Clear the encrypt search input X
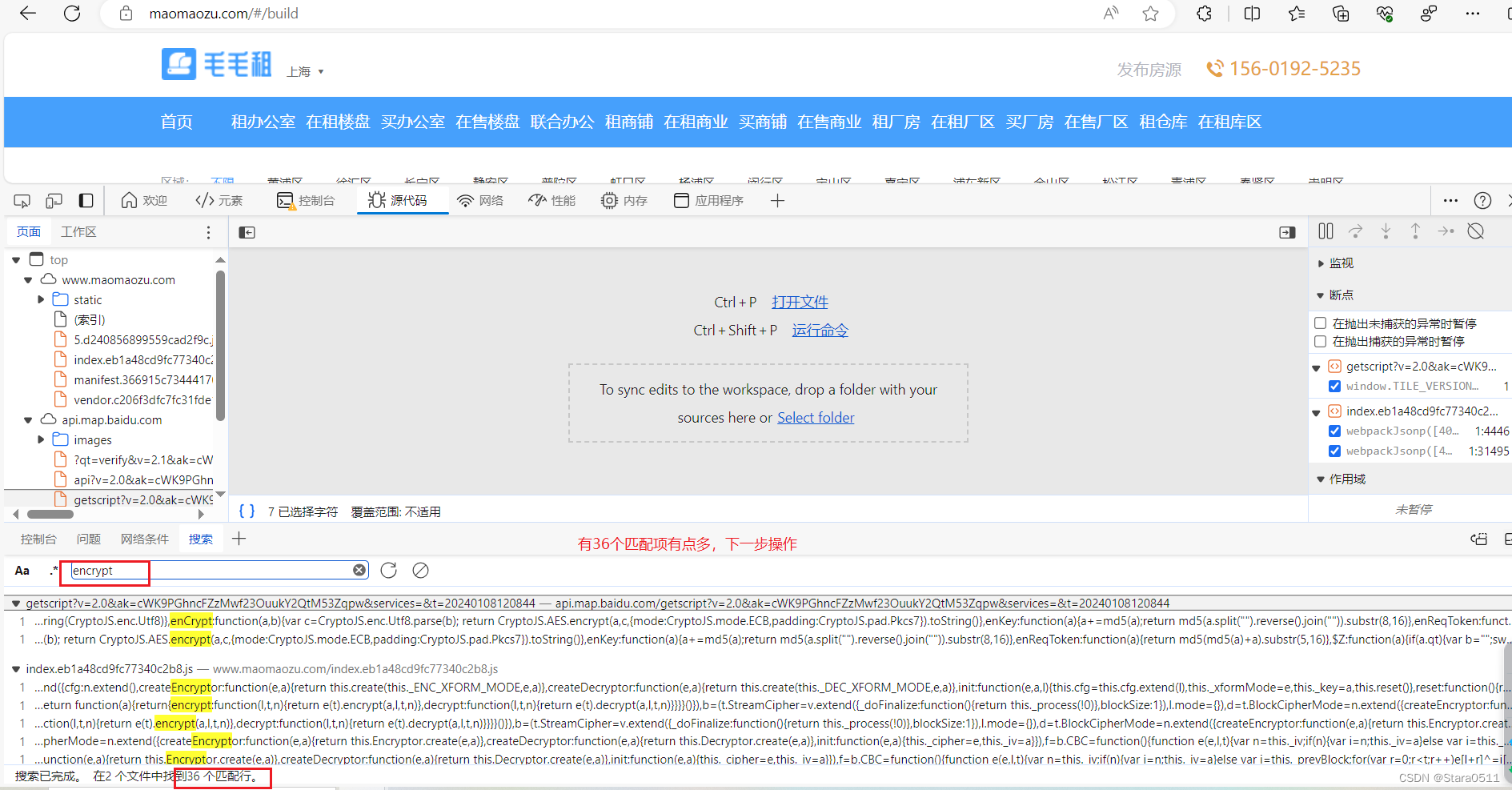This screenshot has height=790, width=1512. pos(359,570)
